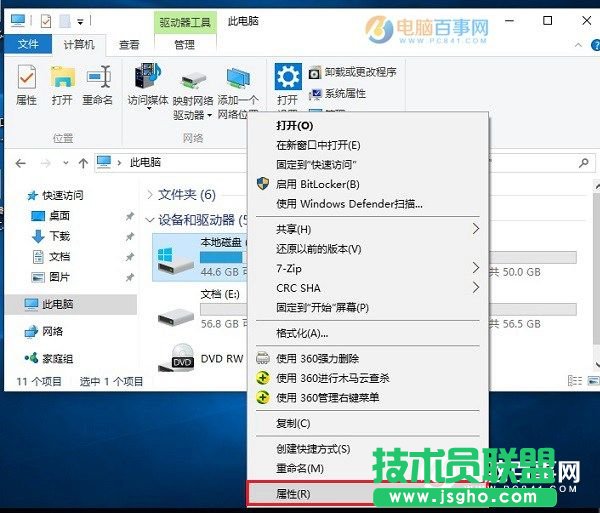This screenshot has height=513, width=600.
Task: Open Settings gear icon in ribbon
Action: pos(288,77)
